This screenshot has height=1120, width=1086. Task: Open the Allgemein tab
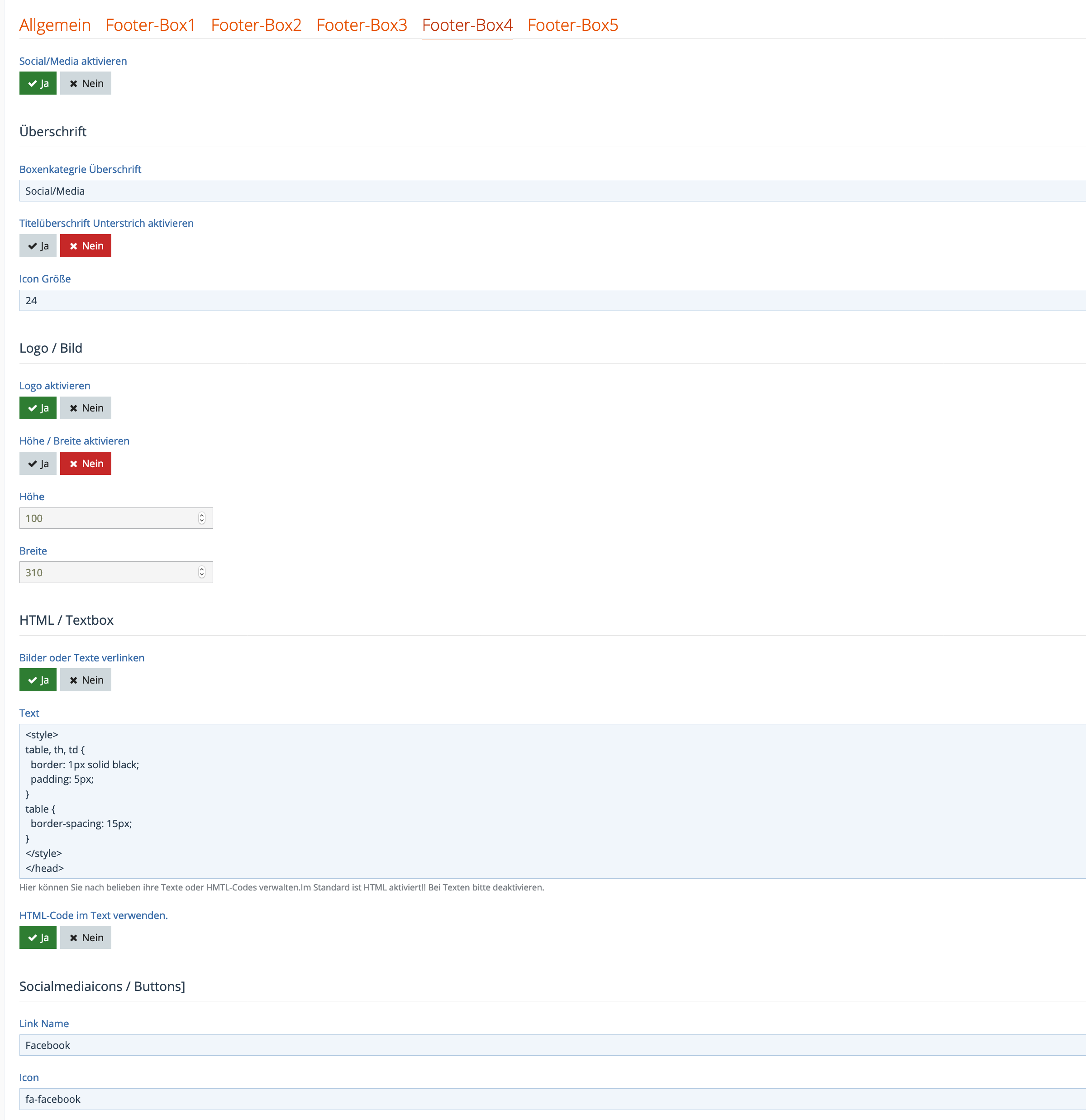[55, 25]
